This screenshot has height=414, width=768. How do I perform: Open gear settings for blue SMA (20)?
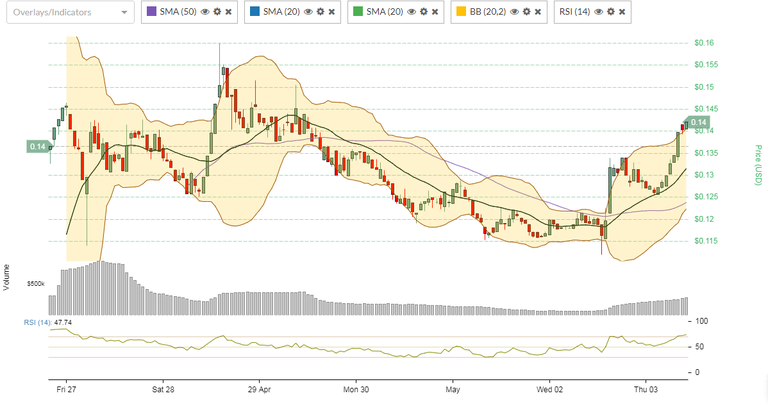(x=320, y=12)
